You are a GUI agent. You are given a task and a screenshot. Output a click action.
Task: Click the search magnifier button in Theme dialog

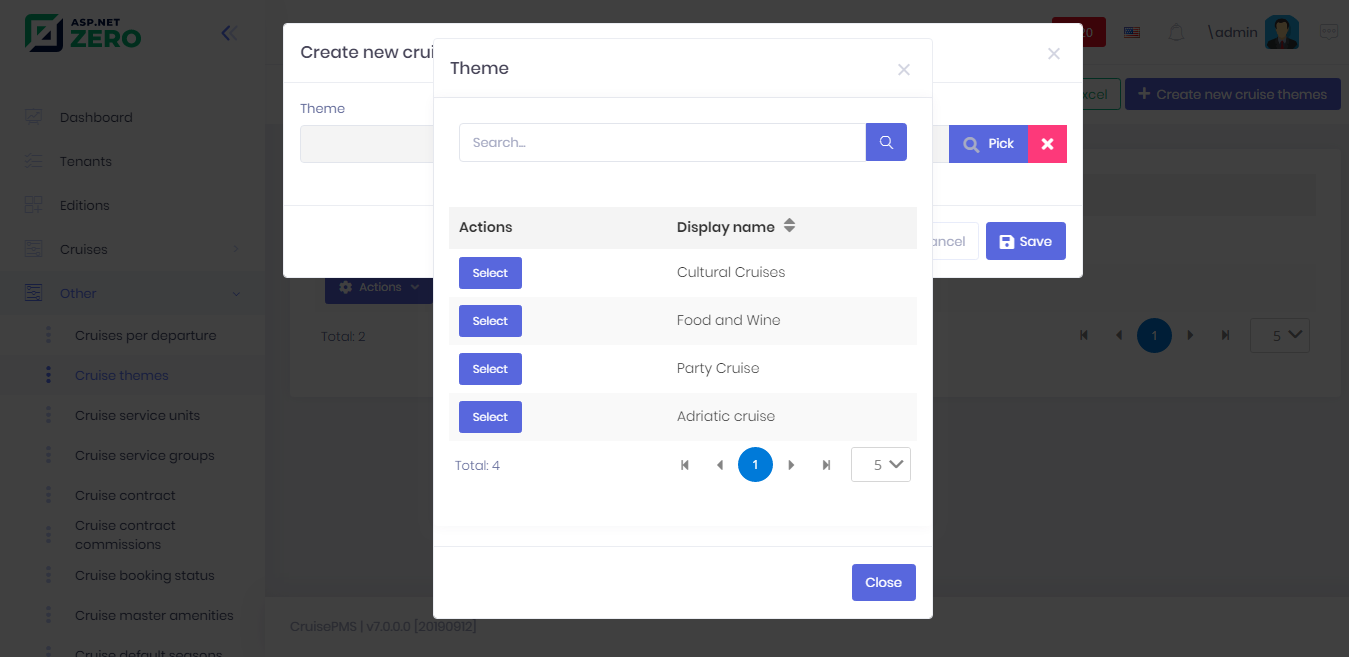[886, 142]
